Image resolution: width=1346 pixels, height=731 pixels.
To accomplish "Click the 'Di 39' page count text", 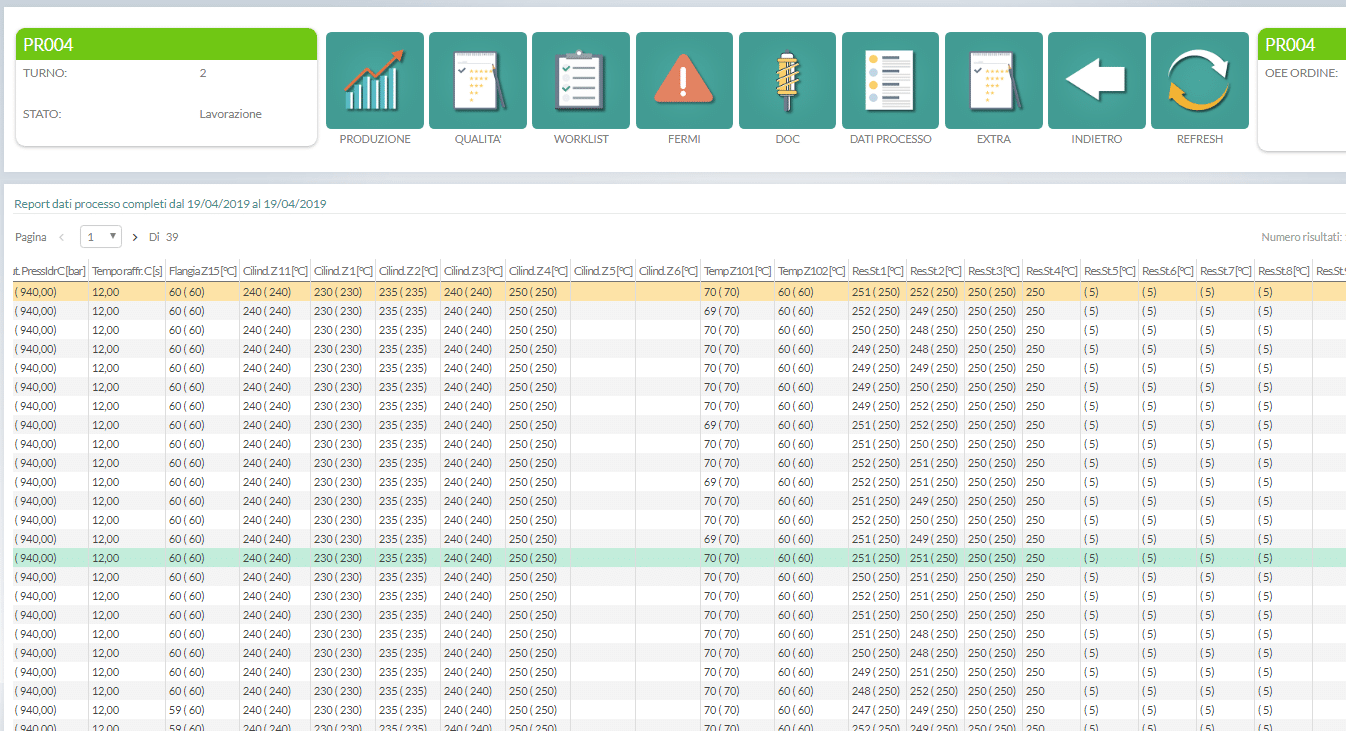I will coord(163,237).
